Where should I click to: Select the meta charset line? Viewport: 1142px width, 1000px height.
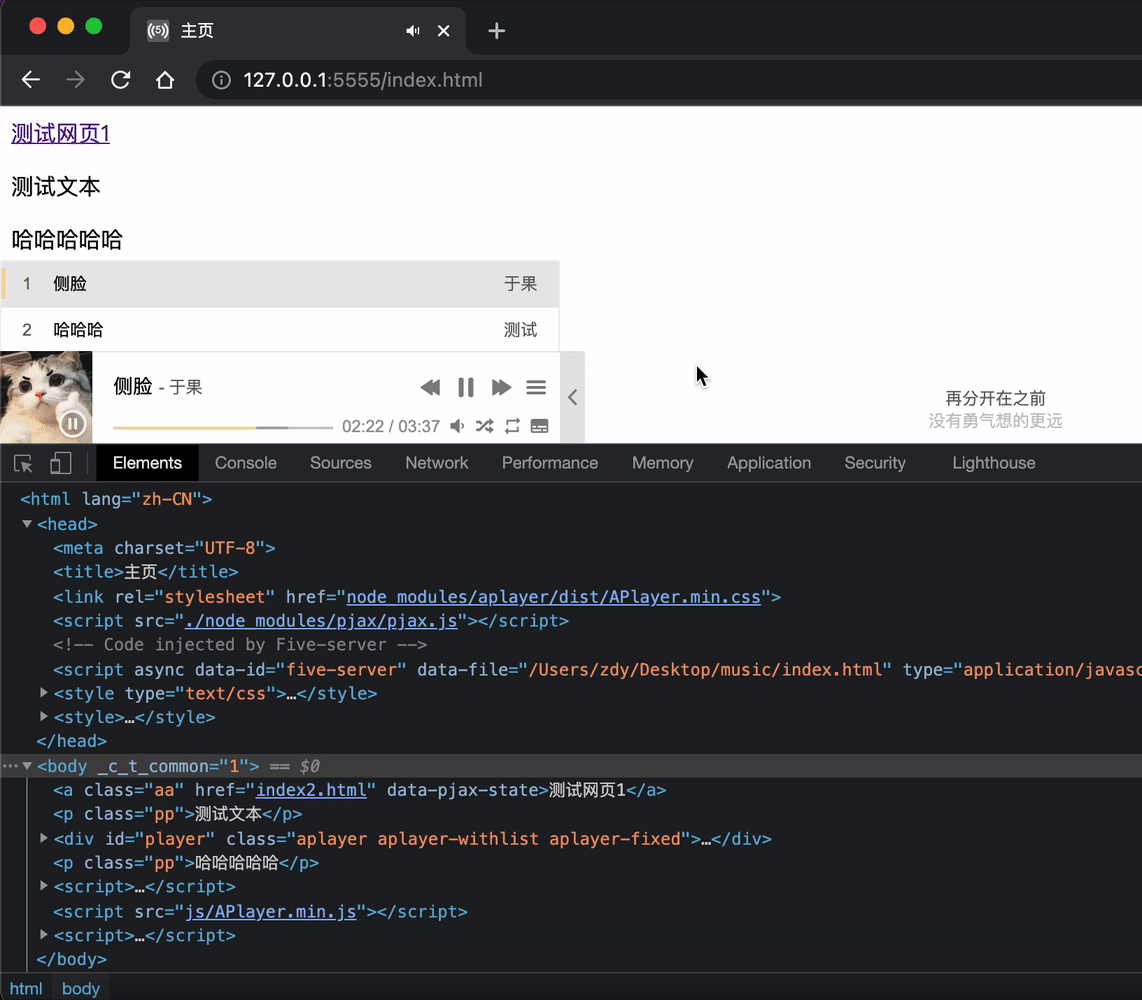[x=164, y=548]
